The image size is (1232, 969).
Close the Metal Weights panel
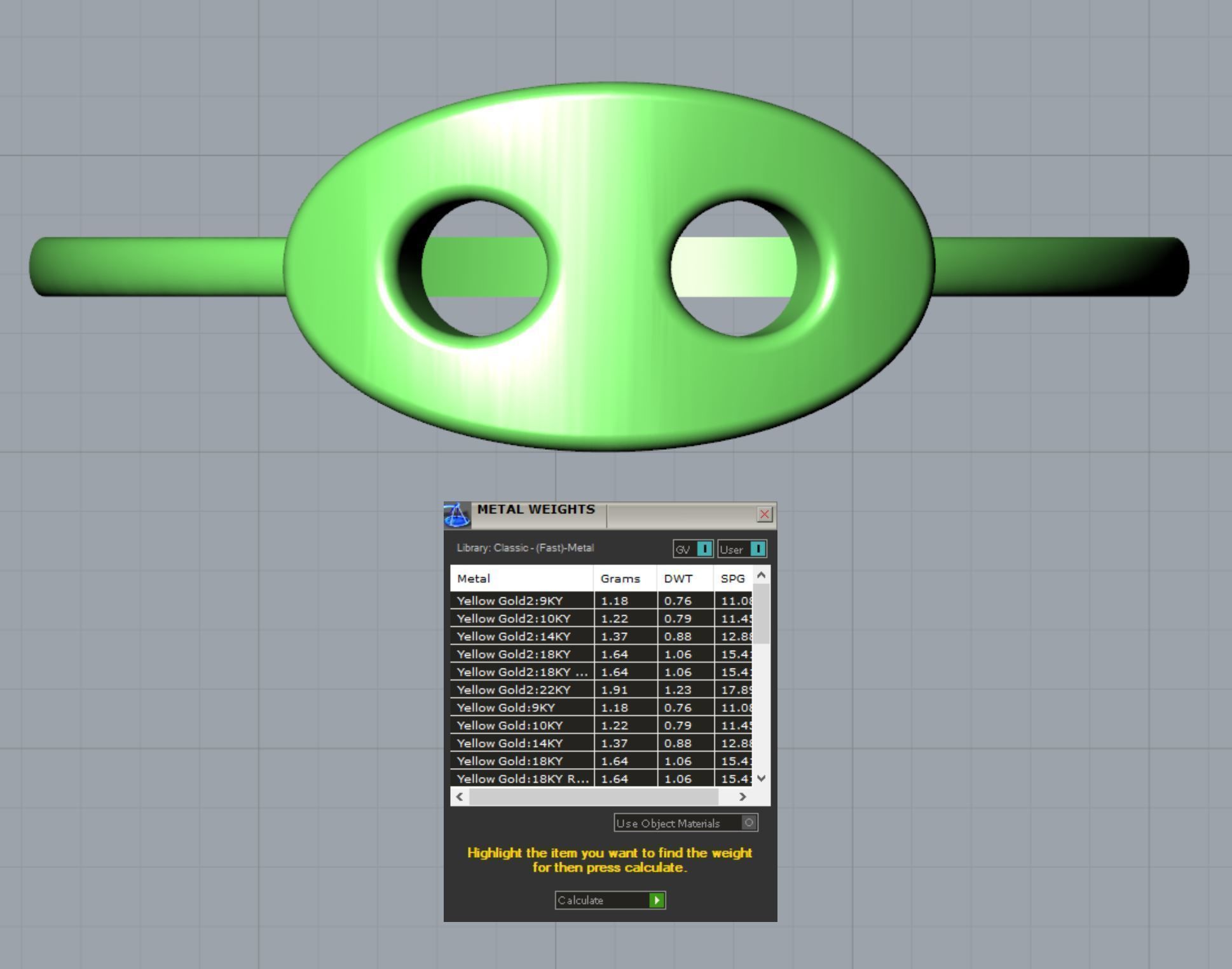click(x=765, y=514)
